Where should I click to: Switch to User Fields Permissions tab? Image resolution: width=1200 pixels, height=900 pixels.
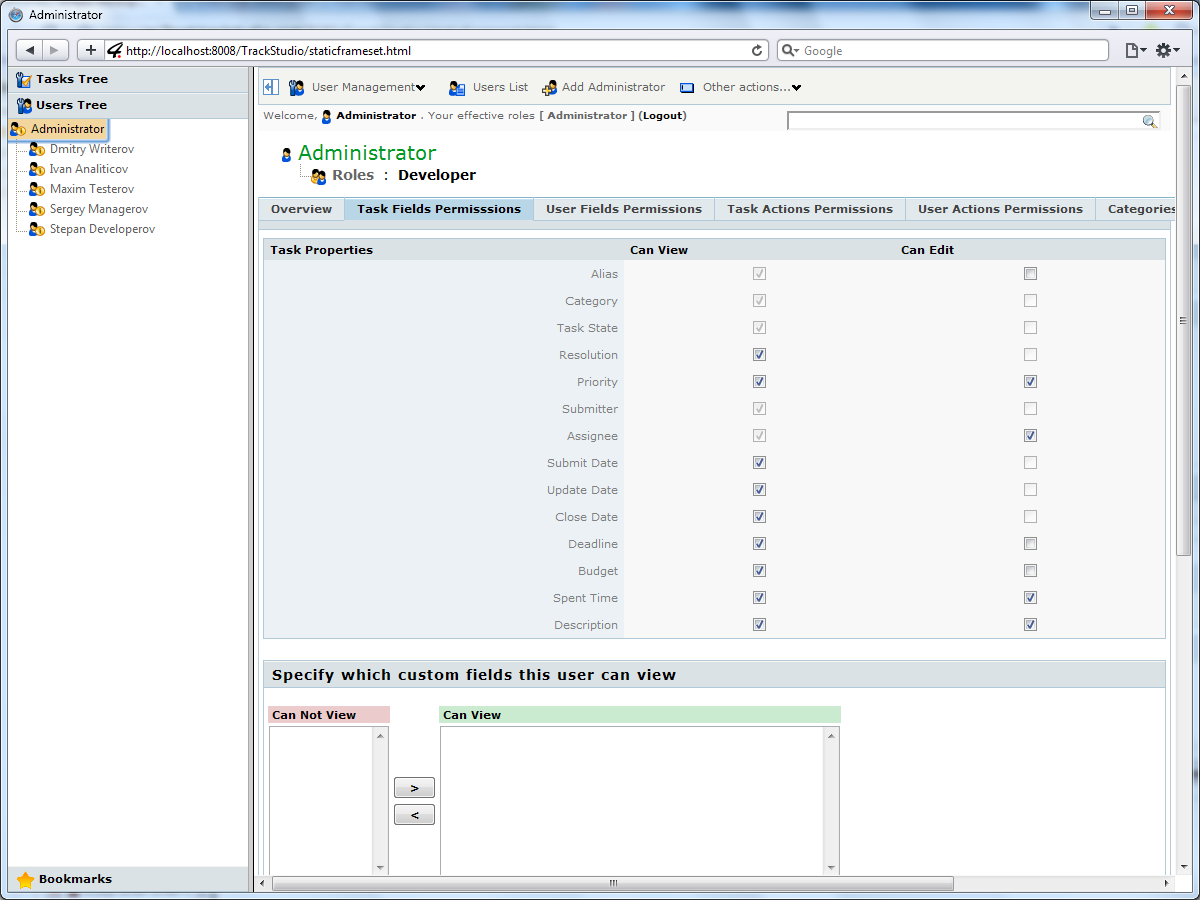coord(623,209)
